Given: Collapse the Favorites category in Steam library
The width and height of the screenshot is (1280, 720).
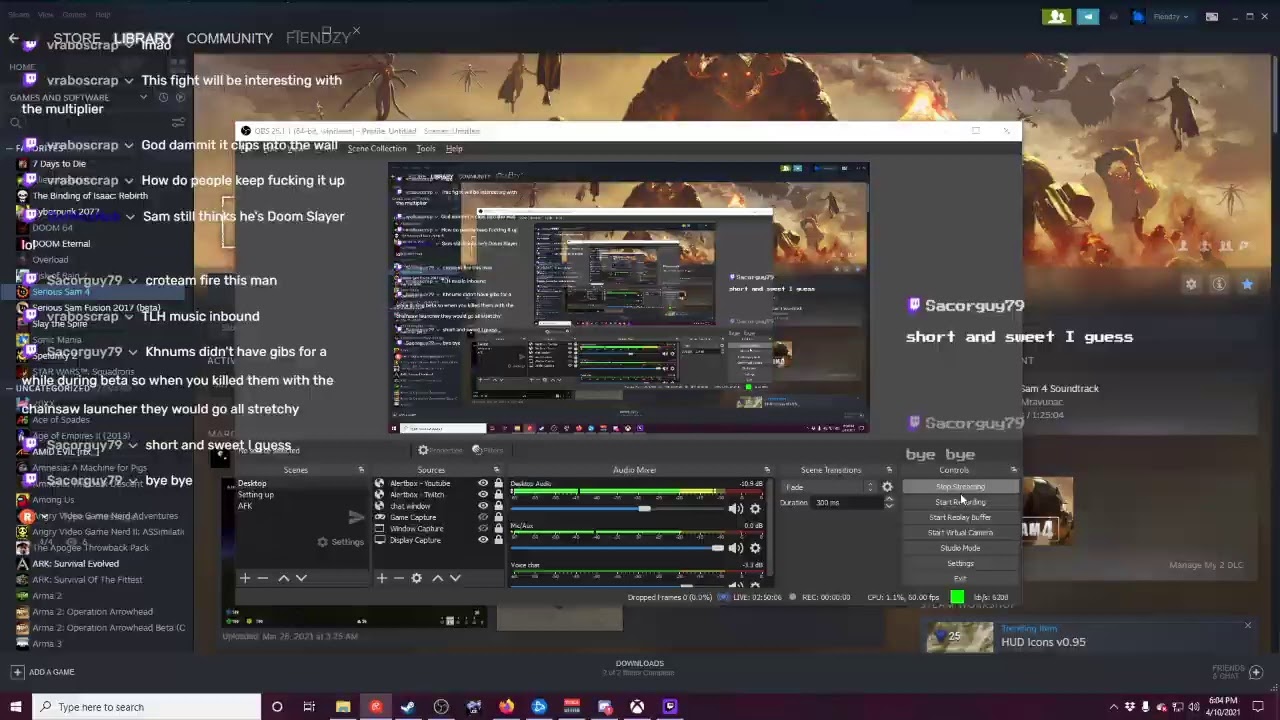Looking at the screenshot, I should click(10, 148).
